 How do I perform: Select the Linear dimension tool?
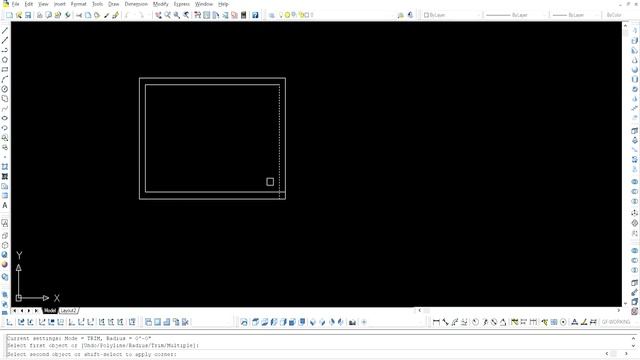tap(436, 322)
